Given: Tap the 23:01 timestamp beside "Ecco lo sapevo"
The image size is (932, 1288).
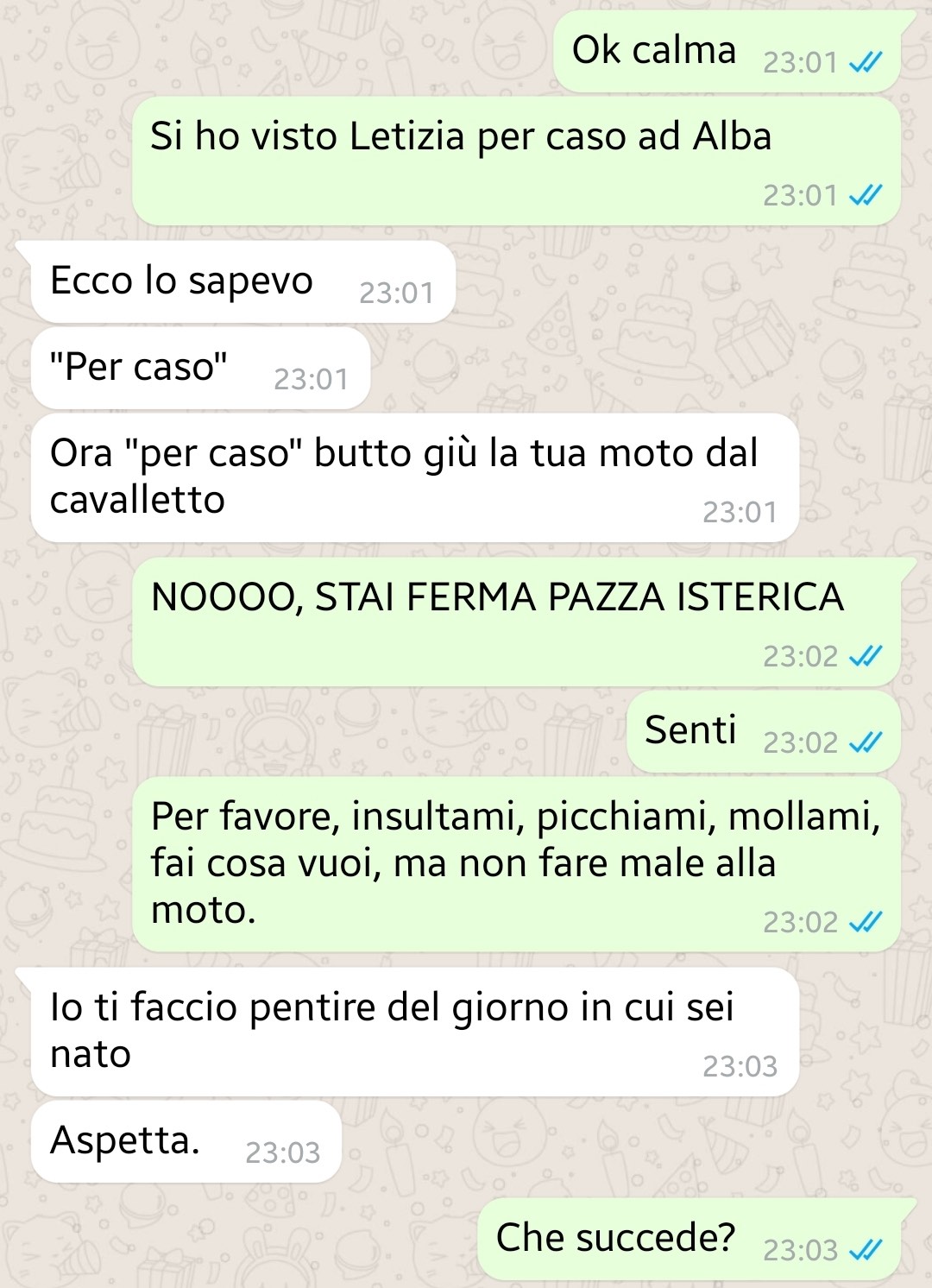Looking at the screenshot, I should tap(396, 294).
